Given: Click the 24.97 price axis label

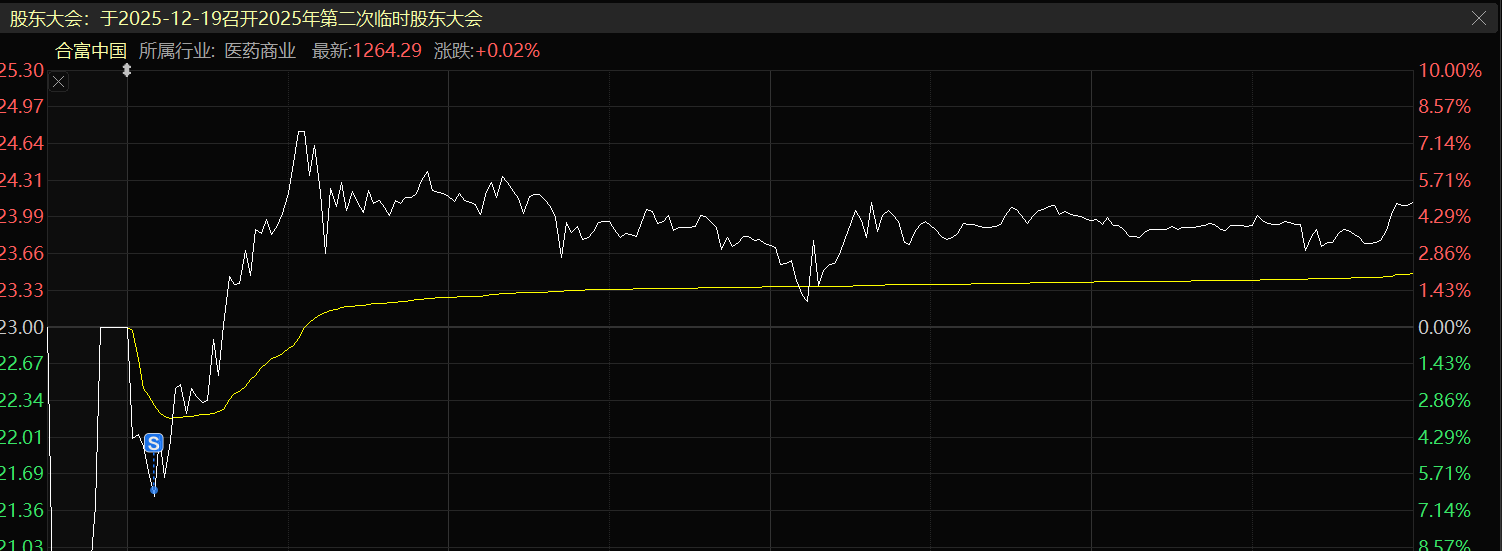Looking at the screenshot, I should [22, 106].
